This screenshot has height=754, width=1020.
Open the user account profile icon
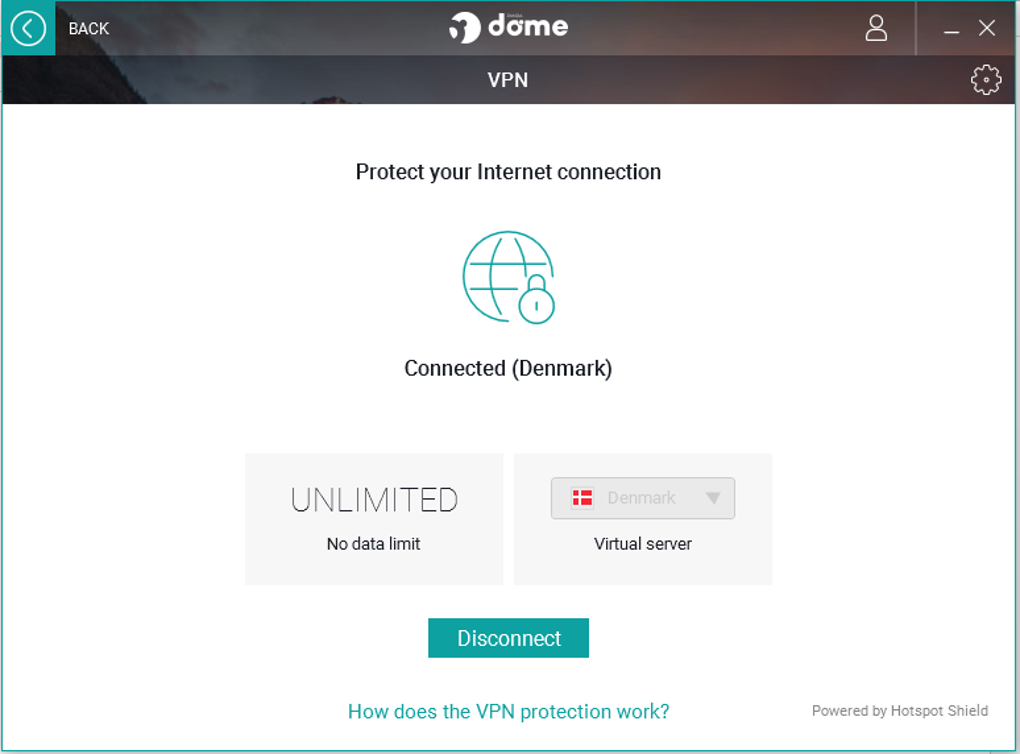click(876, 28)
